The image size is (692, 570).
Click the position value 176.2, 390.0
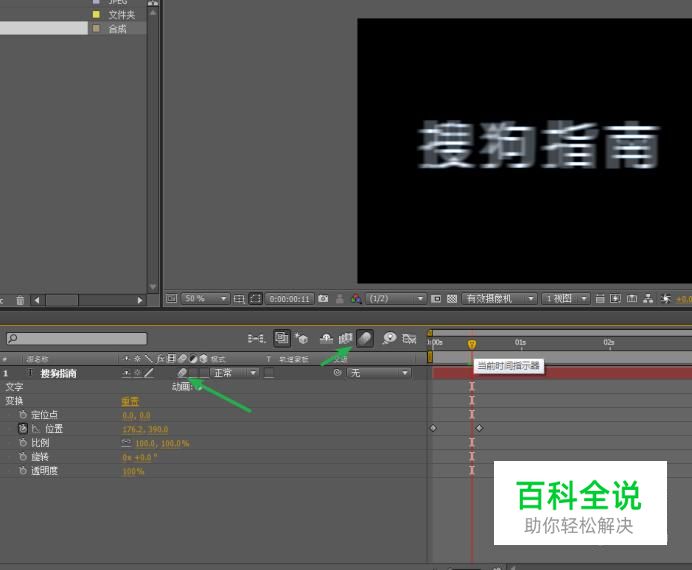click(145, 429)
